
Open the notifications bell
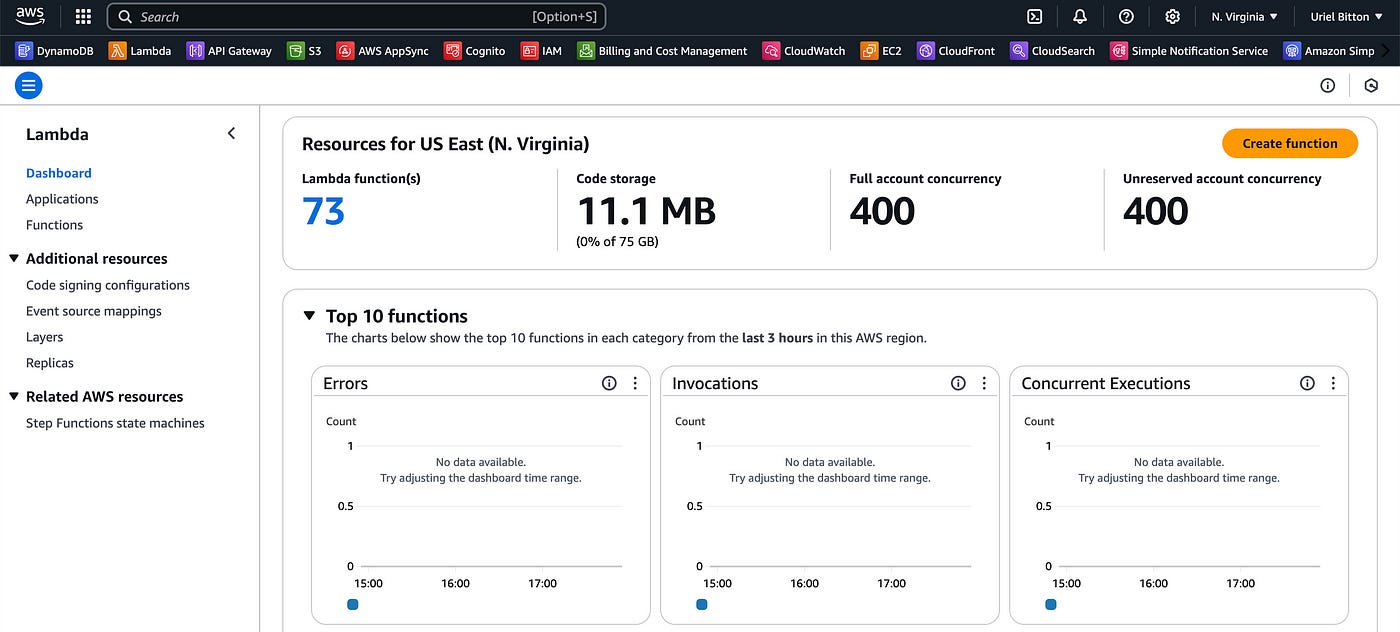[x=1080, y=17]
